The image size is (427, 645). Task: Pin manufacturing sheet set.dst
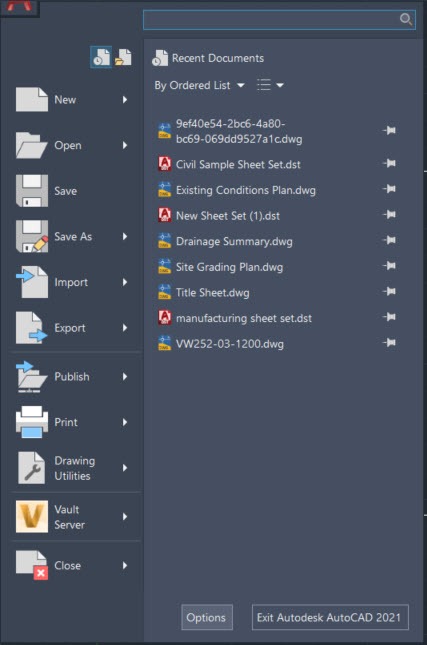389,317
